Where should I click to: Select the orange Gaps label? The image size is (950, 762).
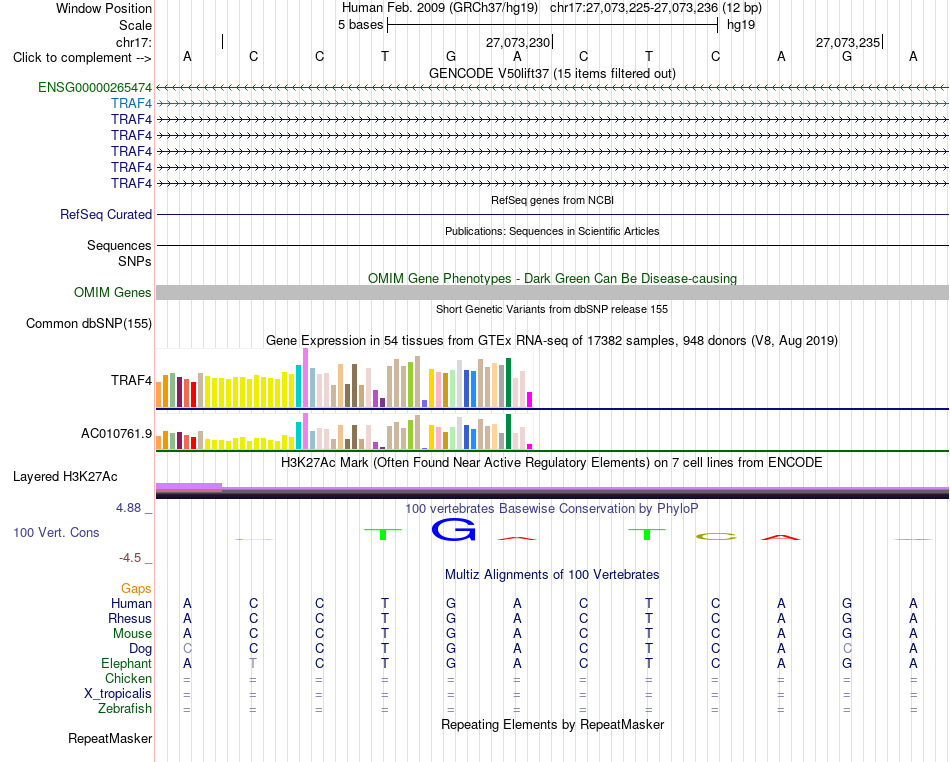tap(136, 589)
